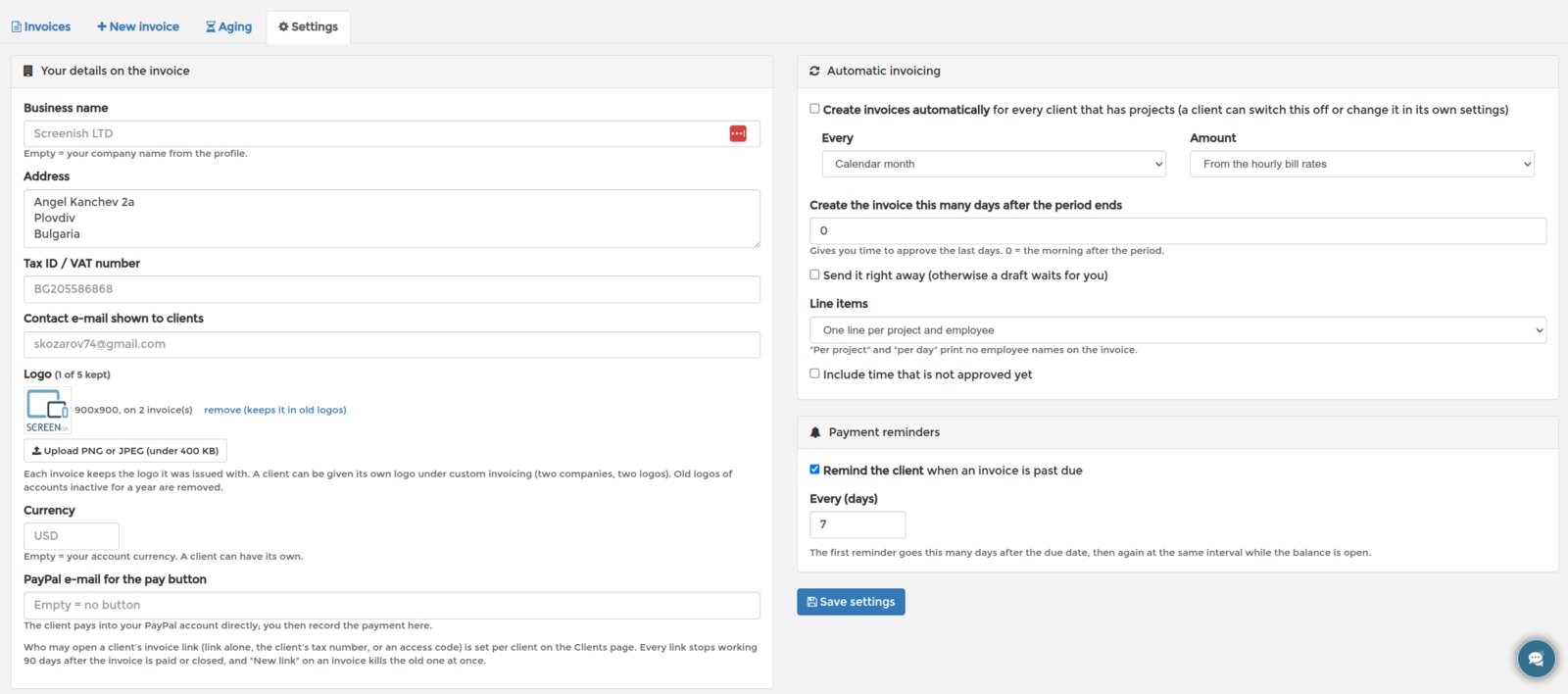Viewport: 1568px width, 694px height.
Task: Tick Send it right away checkbox
Action: pos(814,274)
